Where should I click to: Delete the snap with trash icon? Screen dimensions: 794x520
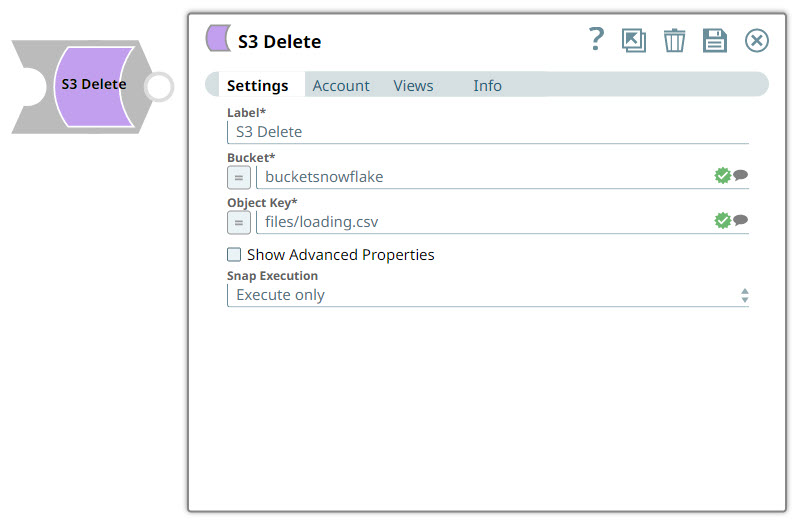675,40
